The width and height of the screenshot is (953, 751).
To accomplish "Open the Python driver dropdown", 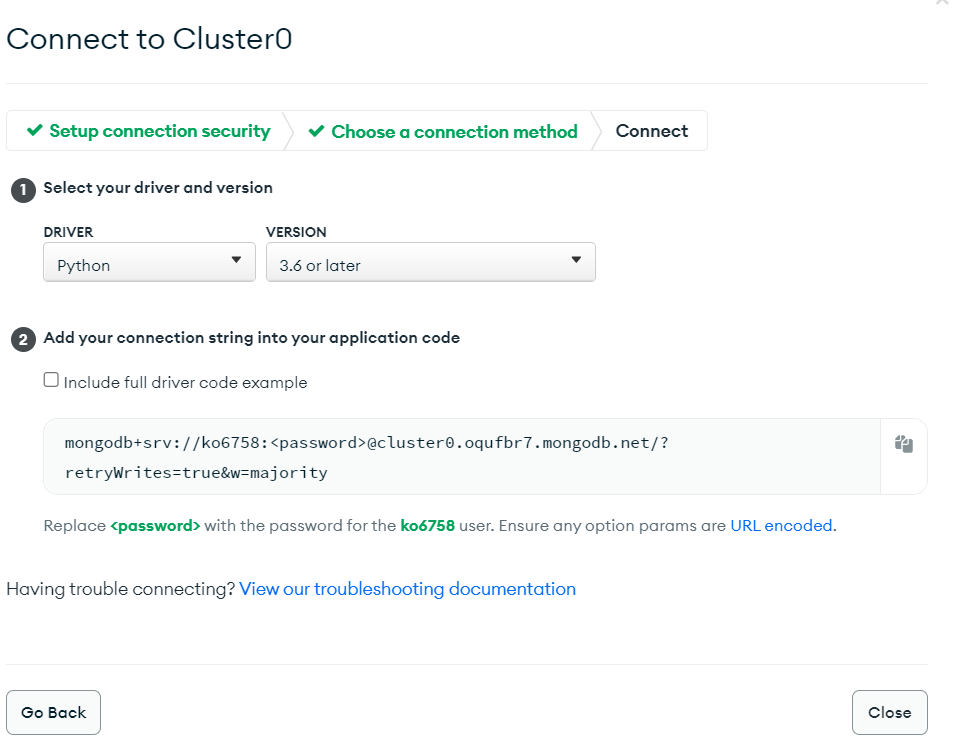I will coord(149,262).
